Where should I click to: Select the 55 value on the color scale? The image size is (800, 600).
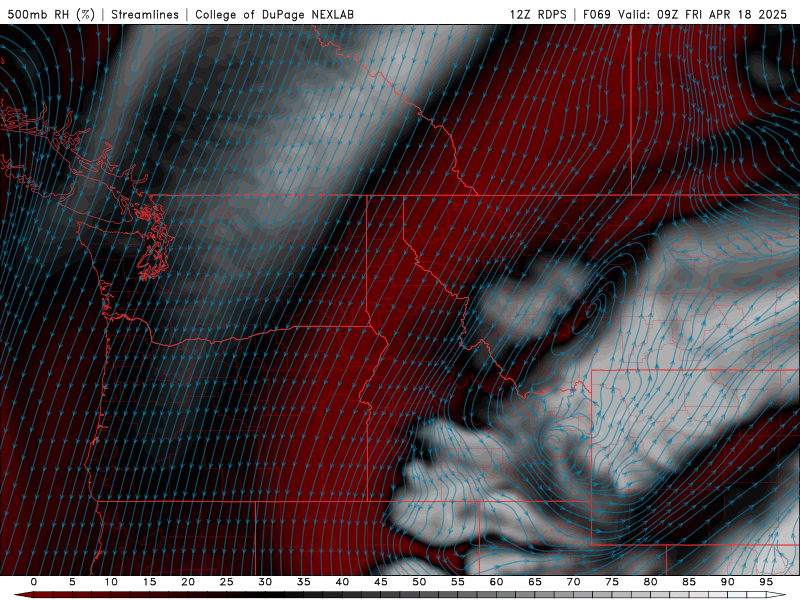[x=458, y=582]
